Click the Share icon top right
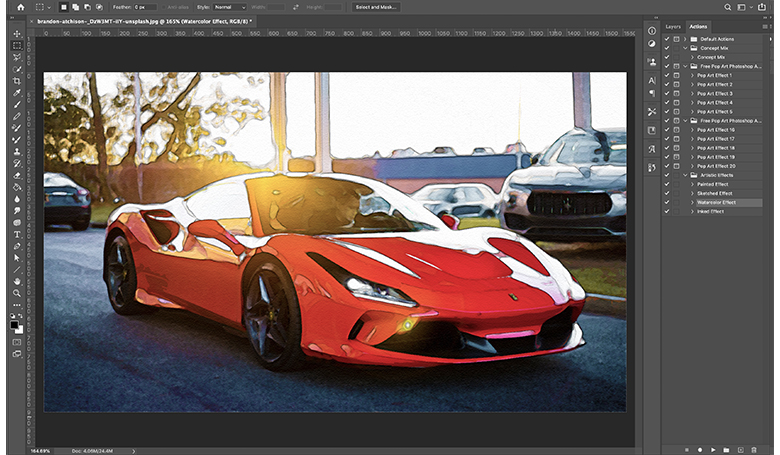The height and width of the screenshot is (455, 780). point(762,7)
